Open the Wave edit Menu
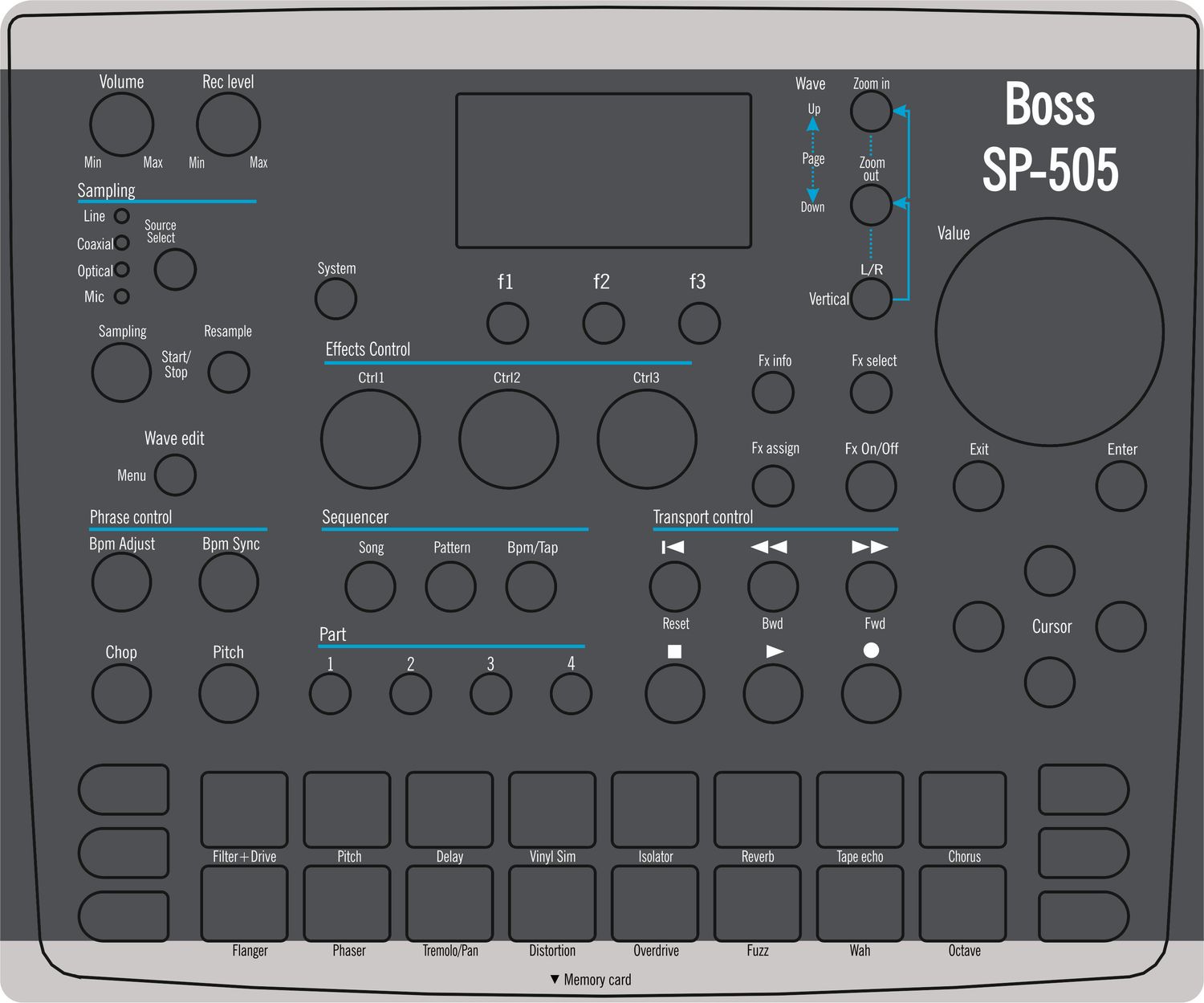This screenshot has width=1204, height=1003. click(x=175, y=475)
